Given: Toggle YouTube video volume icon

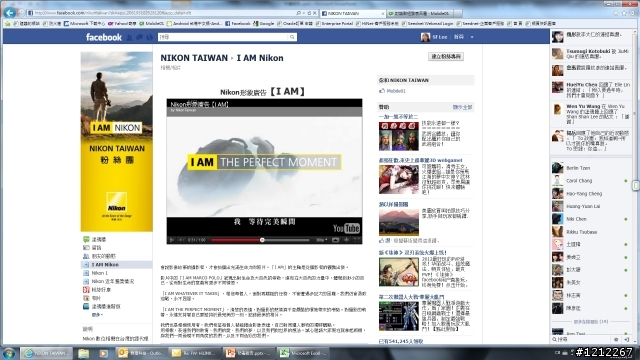Looking at the screenshot, I should 182,240.
